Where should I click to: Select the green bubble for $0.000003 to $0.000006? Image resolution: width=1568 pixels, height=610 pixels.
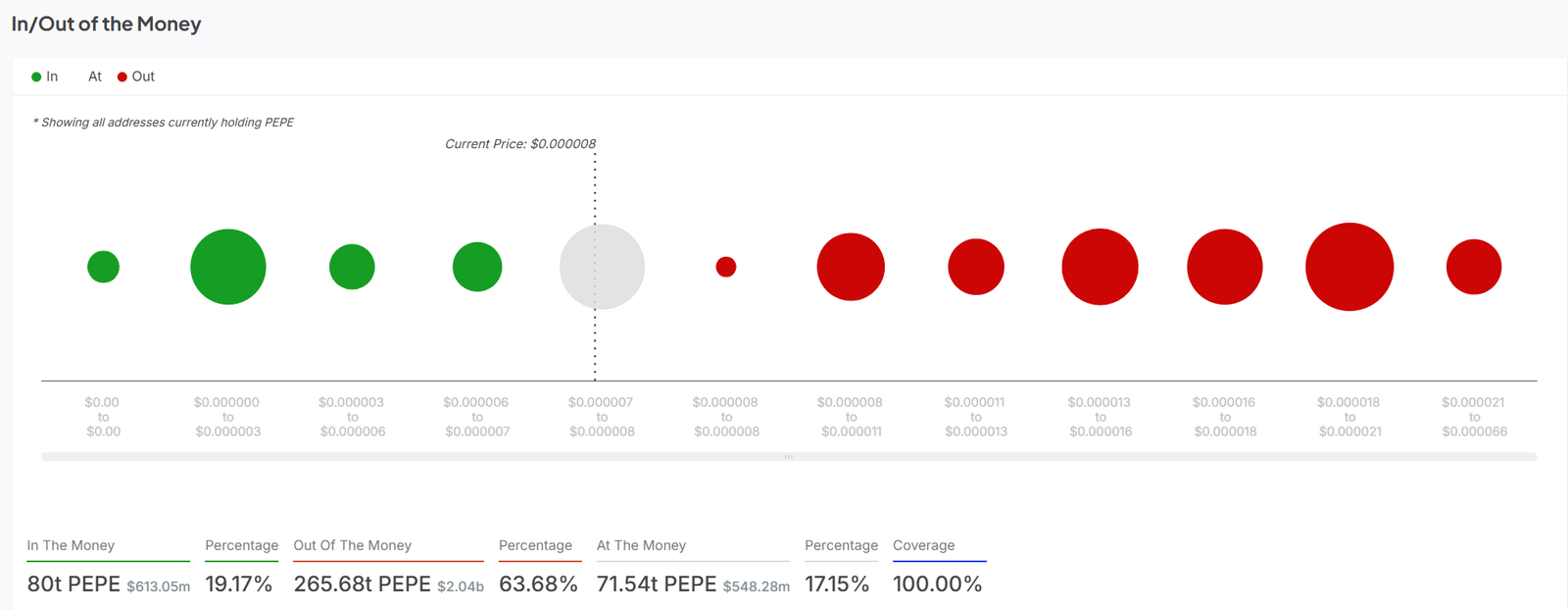[352, 267]
